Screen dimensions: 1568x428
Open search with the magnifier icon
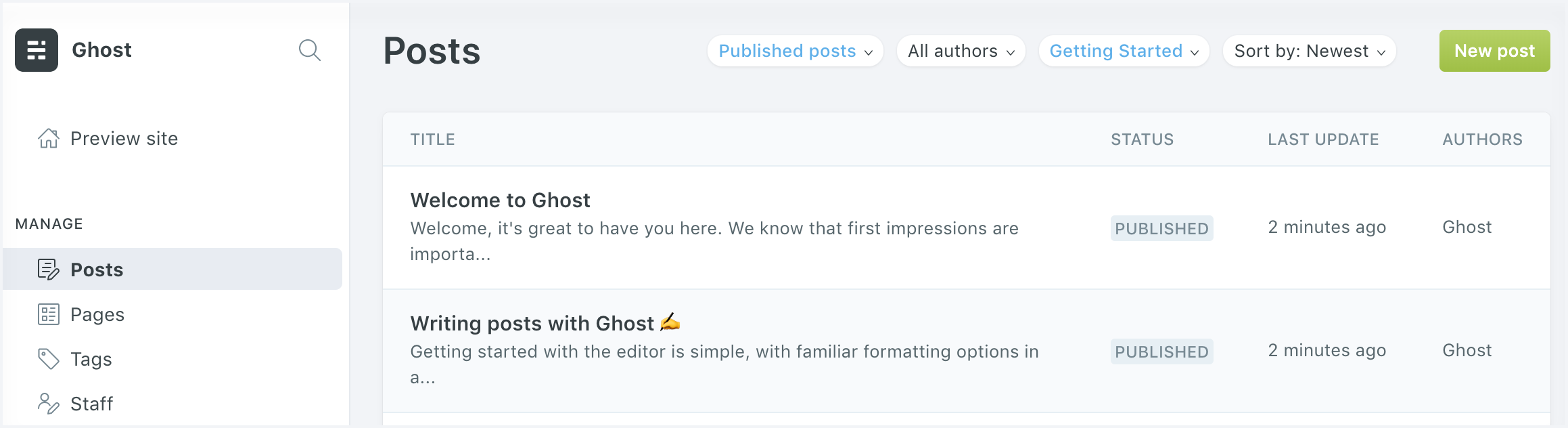309,50
